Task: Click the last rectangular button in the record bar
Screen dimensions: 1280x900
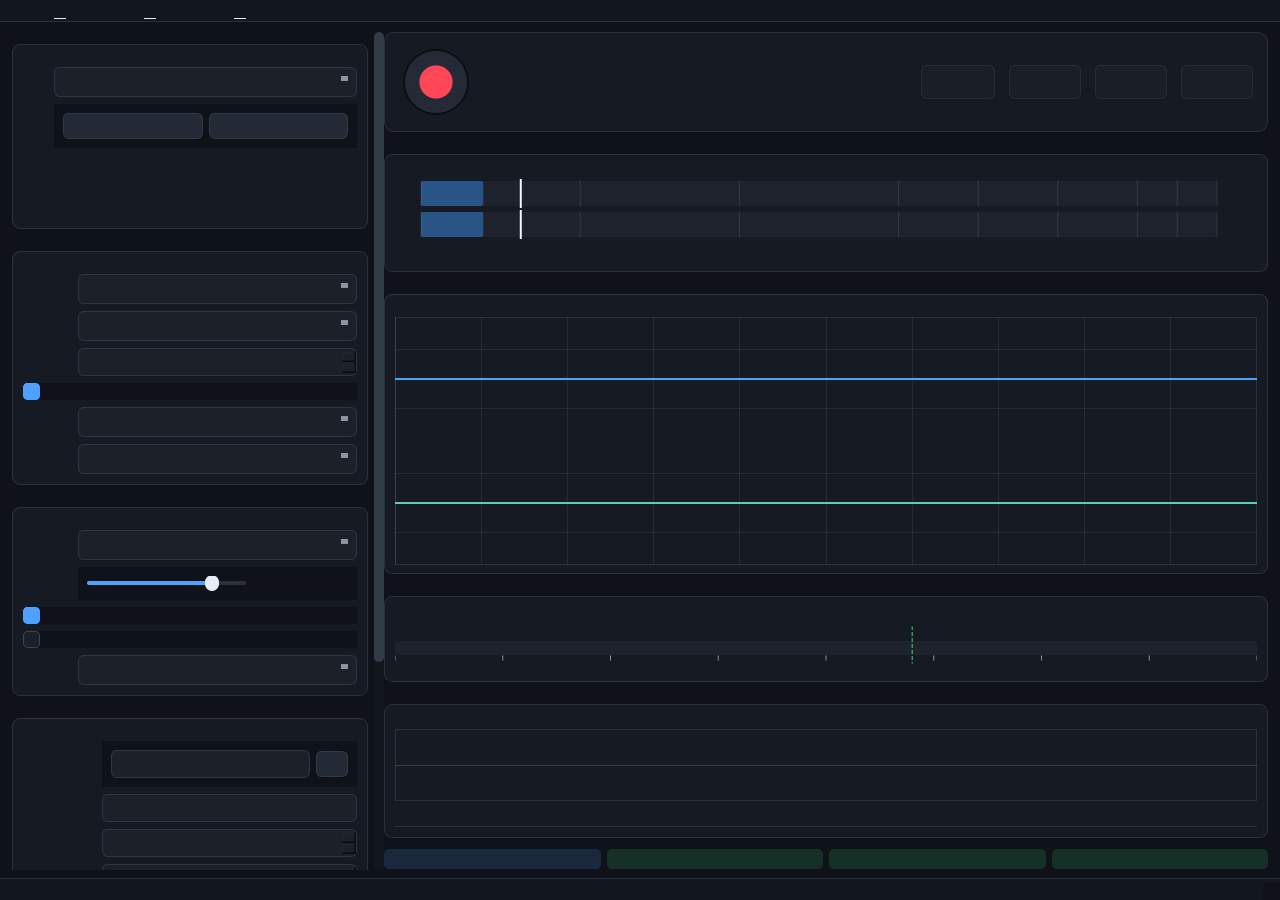Action: [1217, 82]
